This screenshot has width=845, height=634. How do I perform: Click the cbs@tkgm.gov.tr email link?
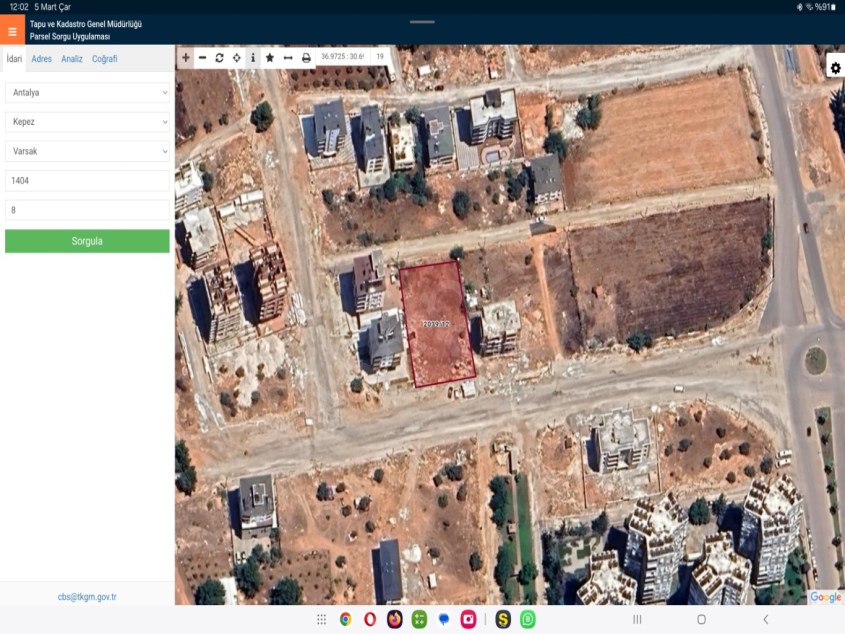pos(87,597)
